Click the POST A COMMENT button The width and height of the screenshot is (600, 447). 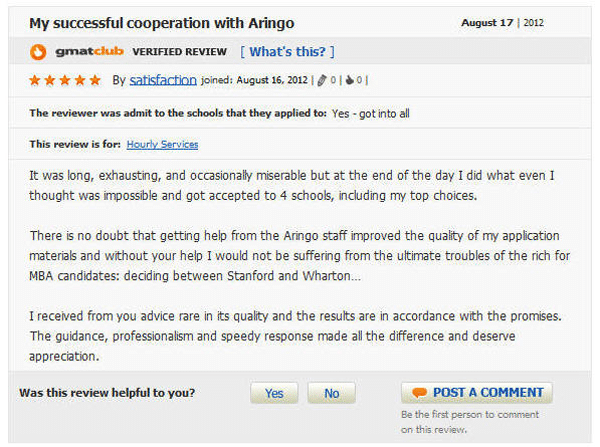tap(477, 393)
